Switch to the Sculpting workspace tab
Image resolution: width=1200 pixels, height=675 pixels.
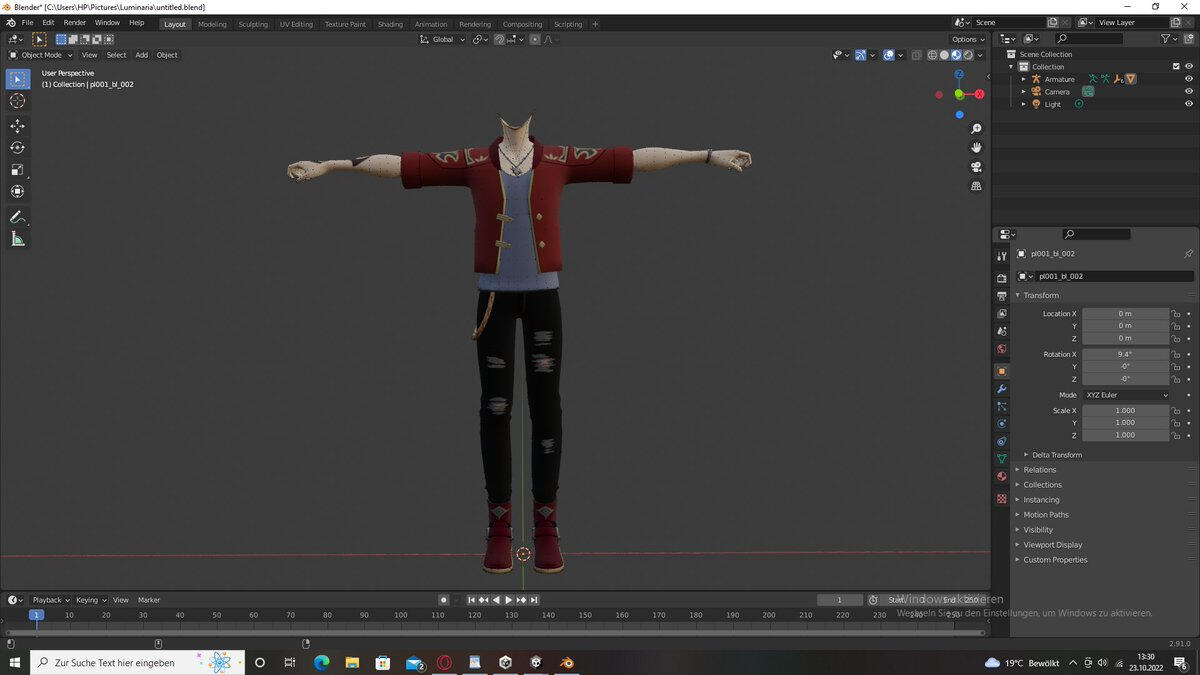tap(253, 24)
